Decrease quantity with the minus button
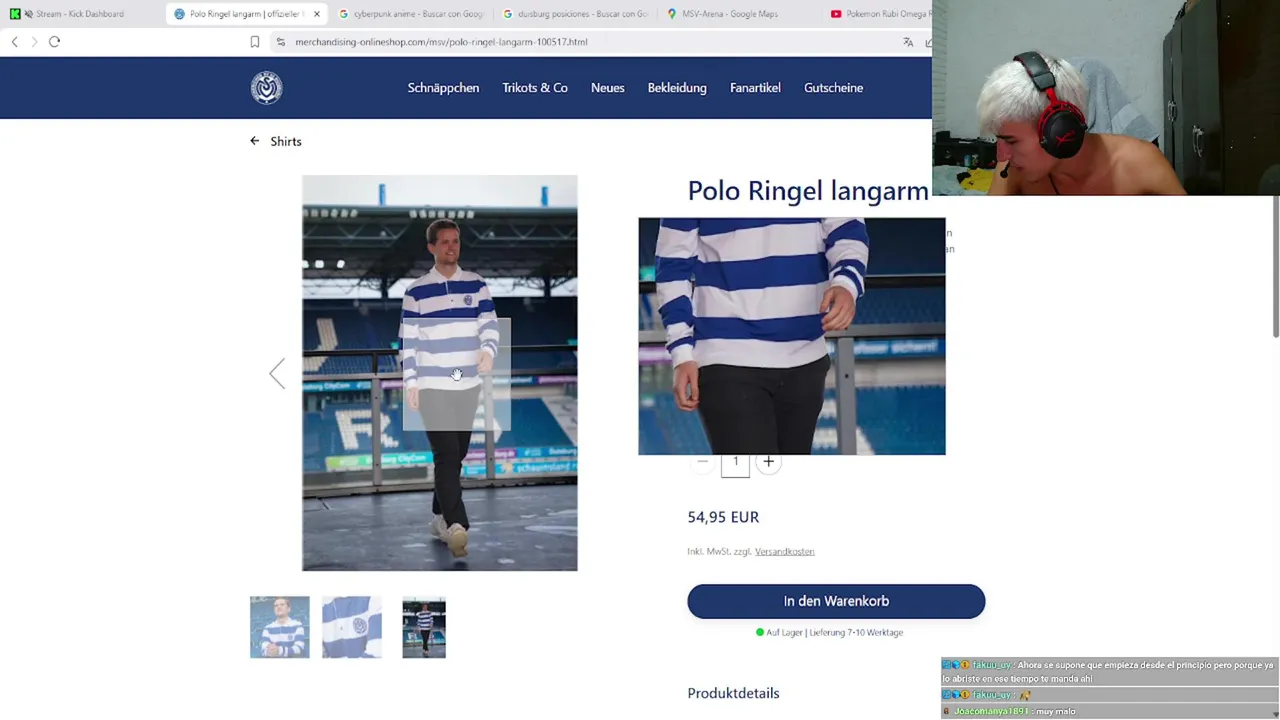Viewport: 1280px width, 720px height. [702, 461]
